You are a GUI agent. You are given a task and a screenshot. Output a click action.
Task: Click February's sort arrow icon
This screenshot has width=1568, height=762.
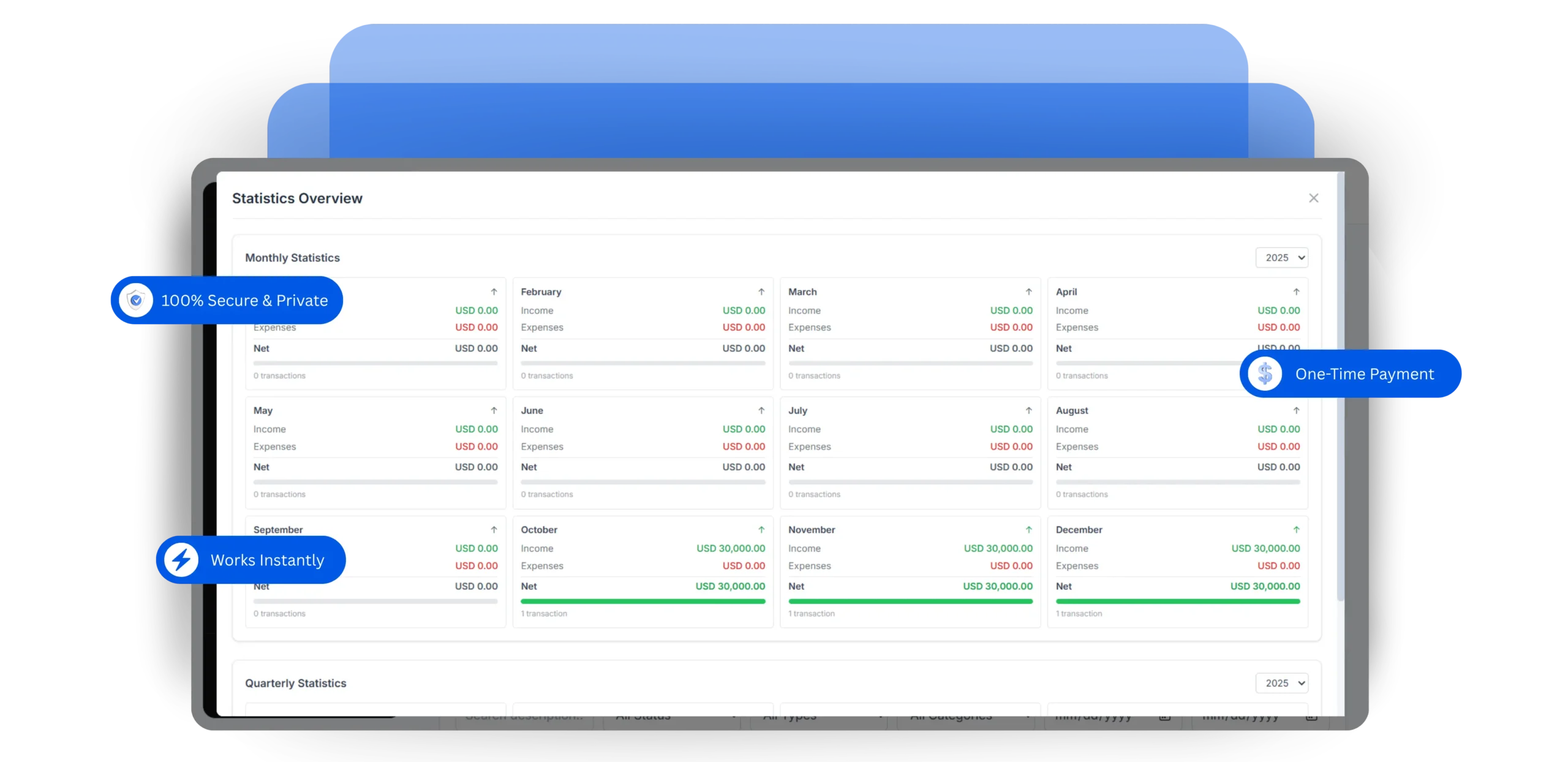(x=761, y=292)
